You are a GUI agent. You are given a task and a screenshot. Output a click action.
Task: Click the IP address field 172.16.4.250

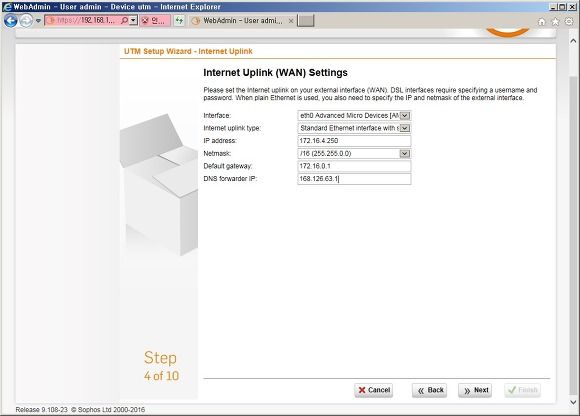[x=354, y=141]
